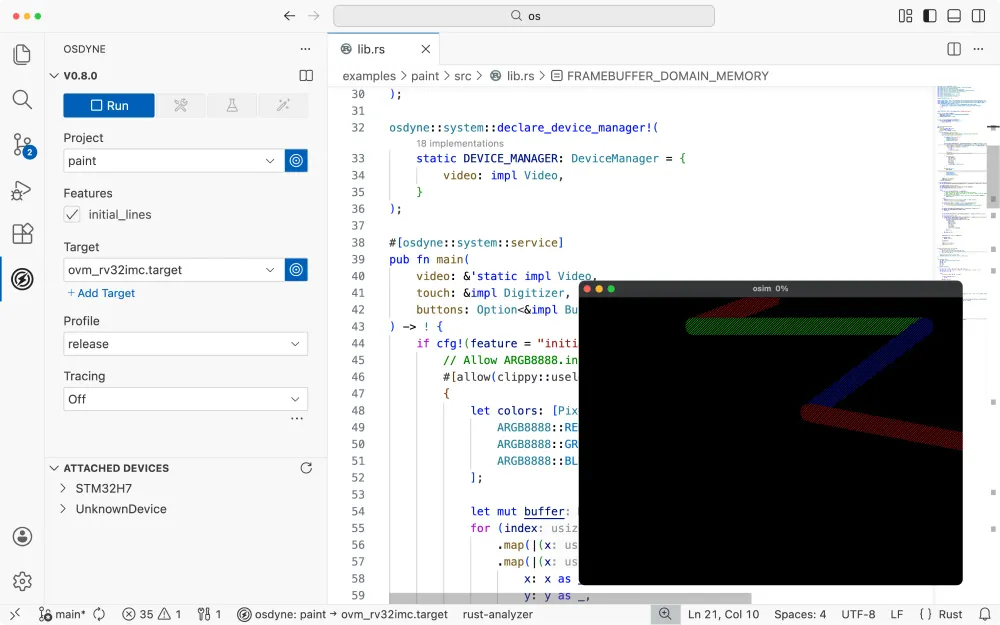Open the Profile dropdown showing release
1000x625 pixels.
pyautogui.click(x=184, y=344)
